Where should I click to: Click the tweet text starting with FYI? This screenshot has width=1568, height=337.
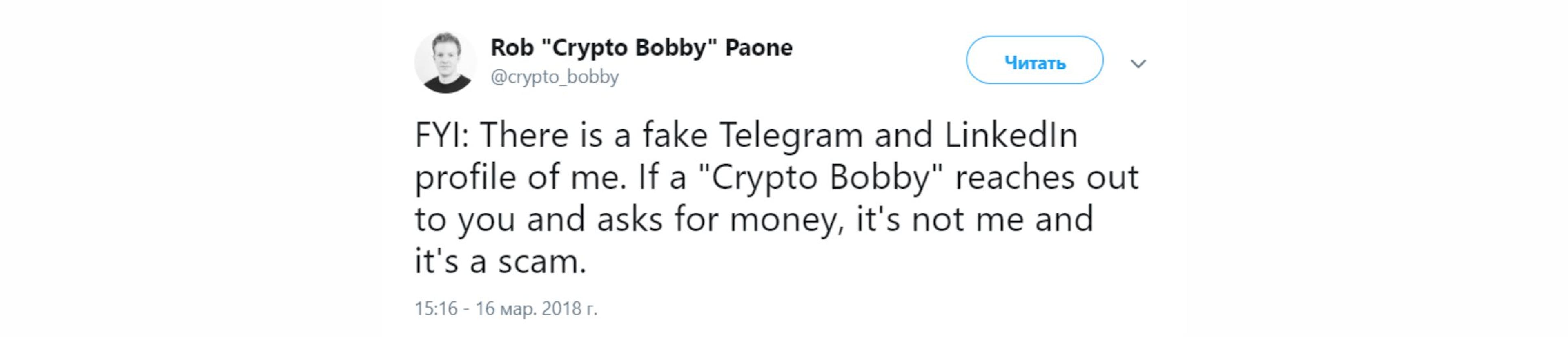point(777,197)
